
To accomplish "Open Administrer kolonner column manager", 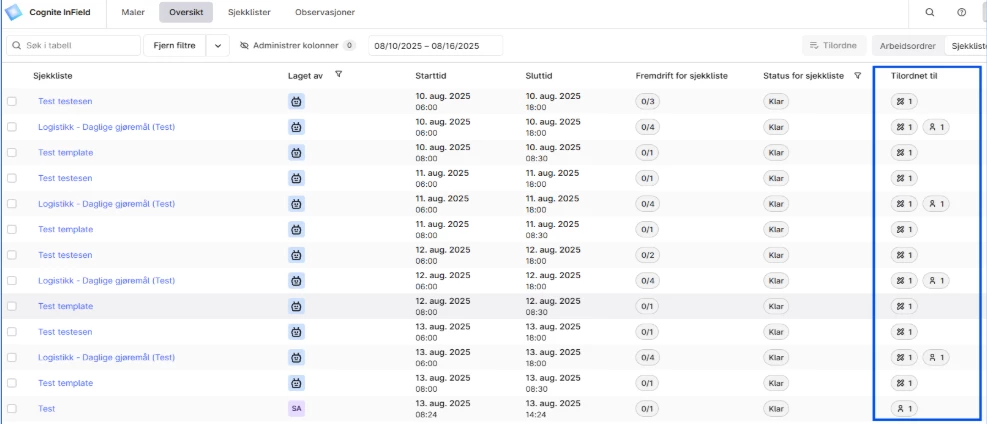I will click(x=298, y=46).
